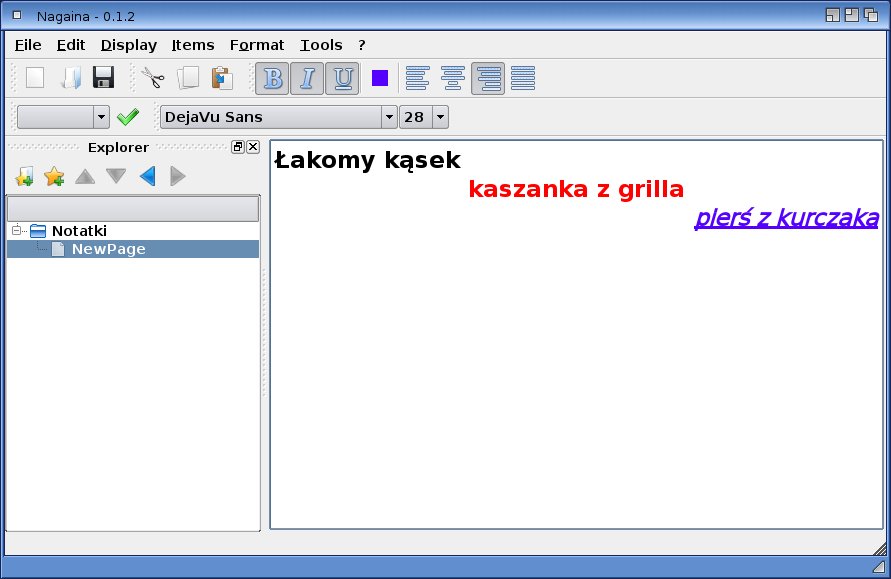Open the DejaVu Sans font dropdown
Viewport: 891px width, 579px height.
(x=389, y=117)
